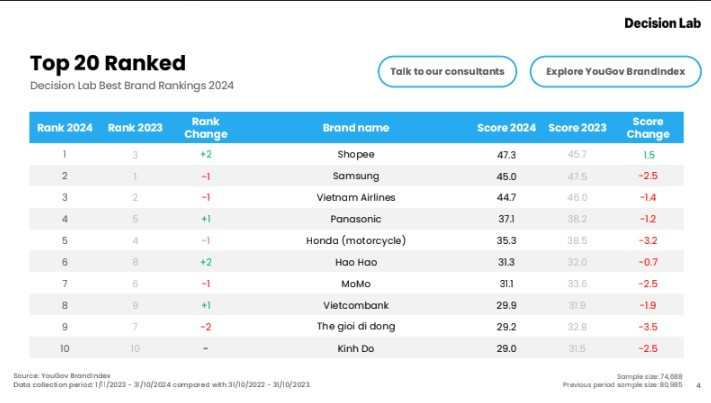Click the Score Change column header
Image resolution: width=711 pixels, height=403 pixels.
(648, 128)
